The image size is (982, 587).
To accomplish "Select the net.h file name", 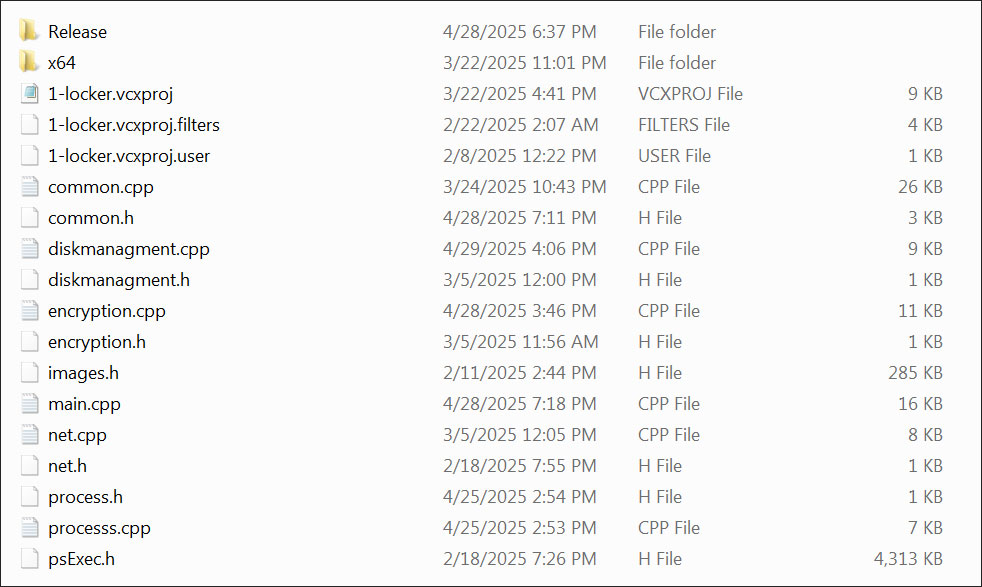I will point(67,466).
